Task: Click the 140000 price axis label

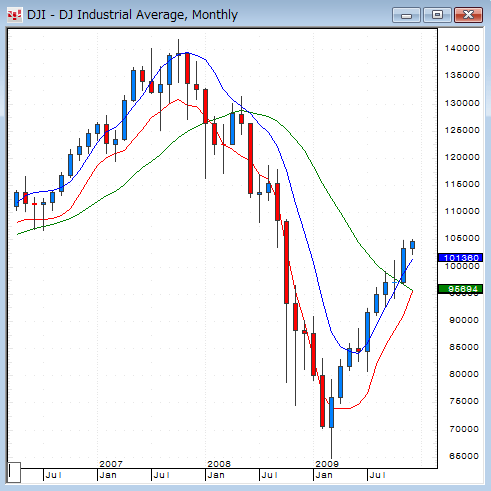Action: tap(462, 48)
